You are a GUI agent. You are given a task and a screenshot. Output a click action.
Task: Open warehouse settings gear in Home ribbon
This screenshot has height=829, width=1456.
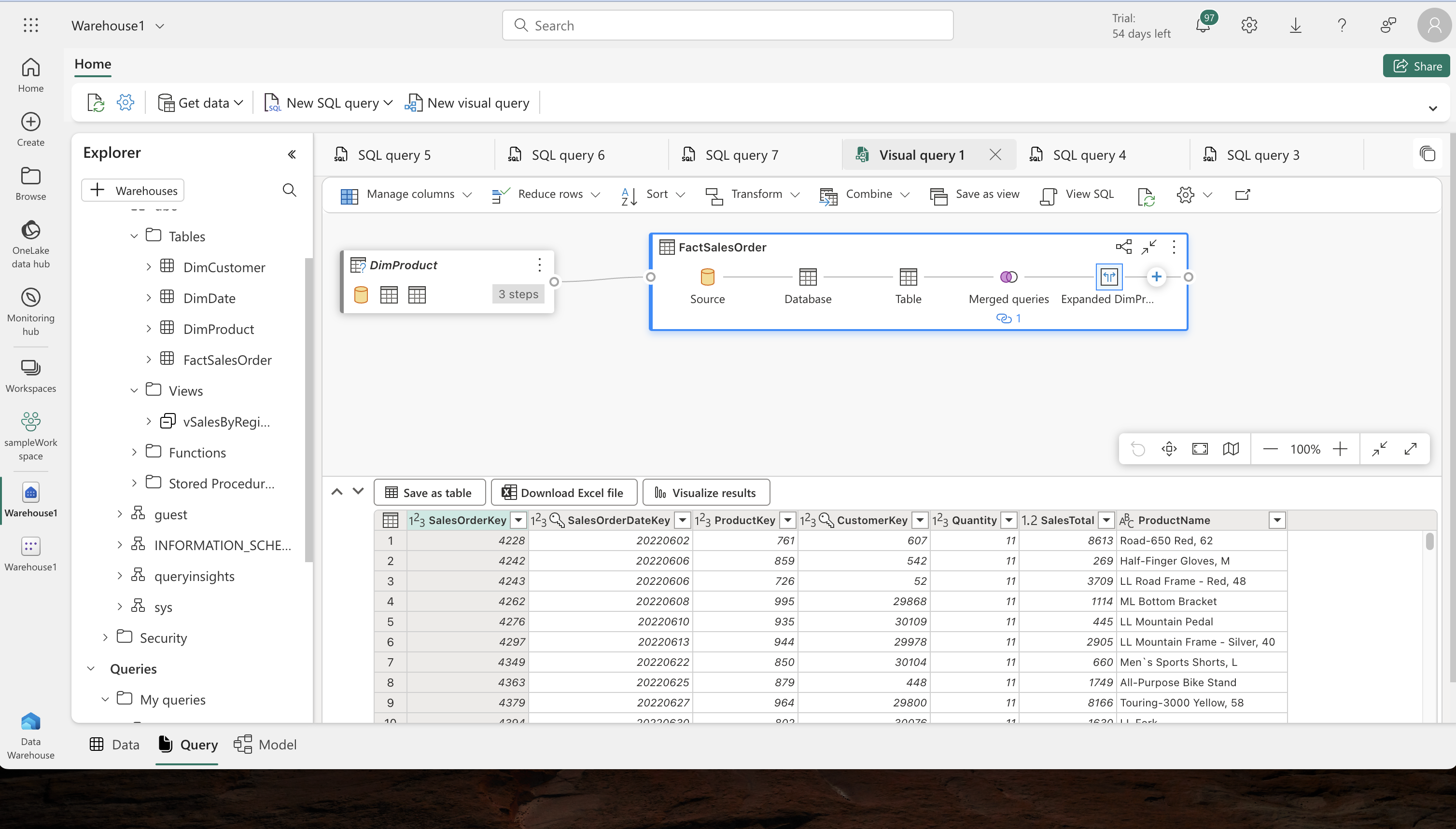click(x=126, y=102)
